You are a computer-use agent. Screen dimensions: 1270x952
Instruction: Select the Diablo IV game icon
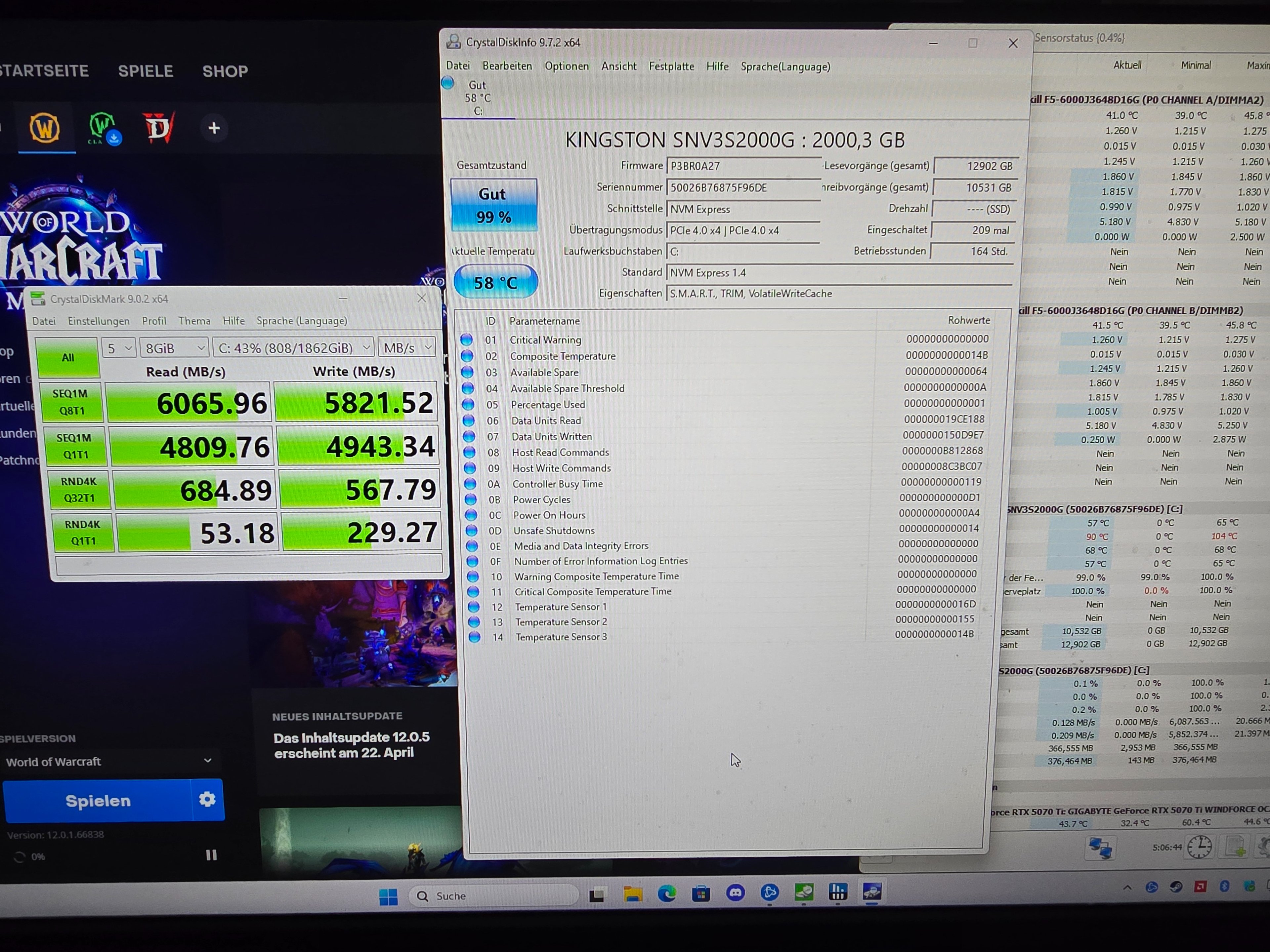pos(158,127)
